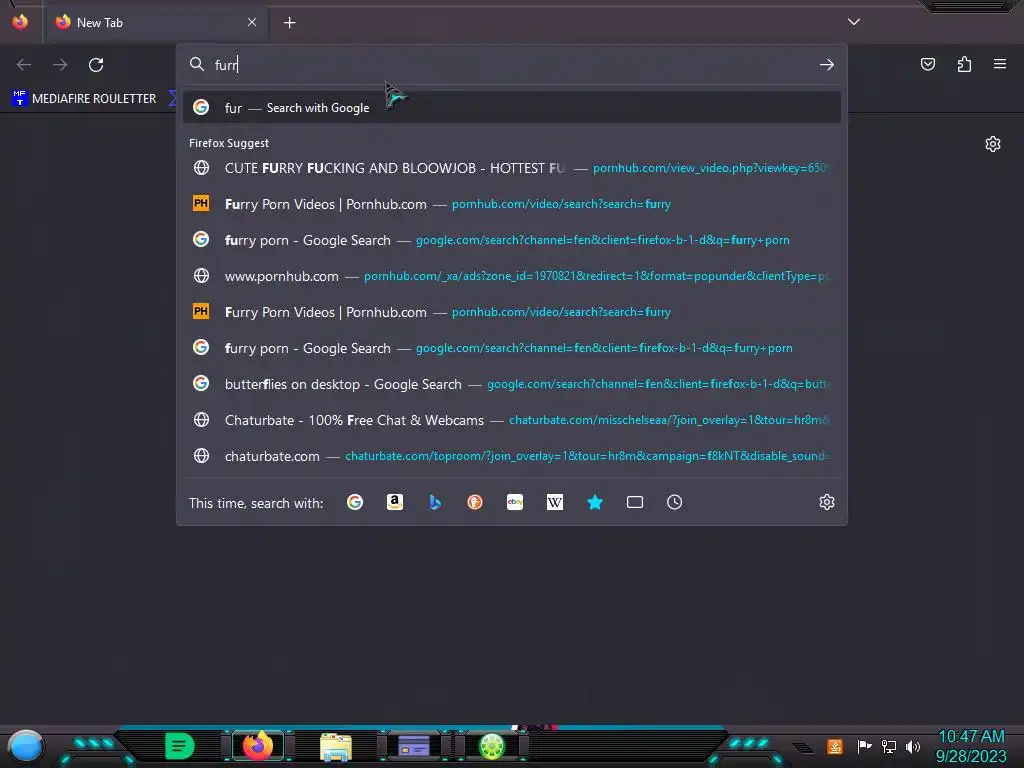Search this time with Amazon
This screenshot has height=768, width=1024.
pyautogui.click(x=394, y=502)
